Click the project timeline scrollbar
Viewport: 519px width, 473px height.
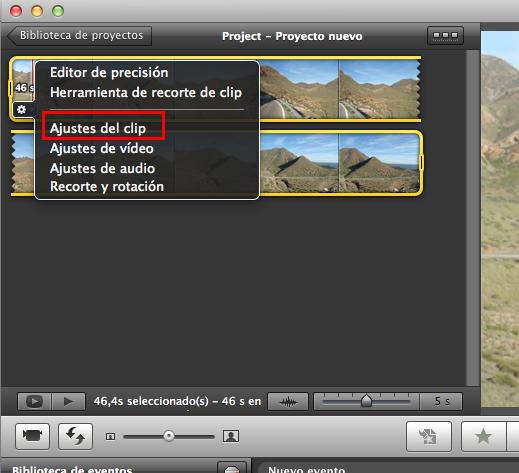472,217
